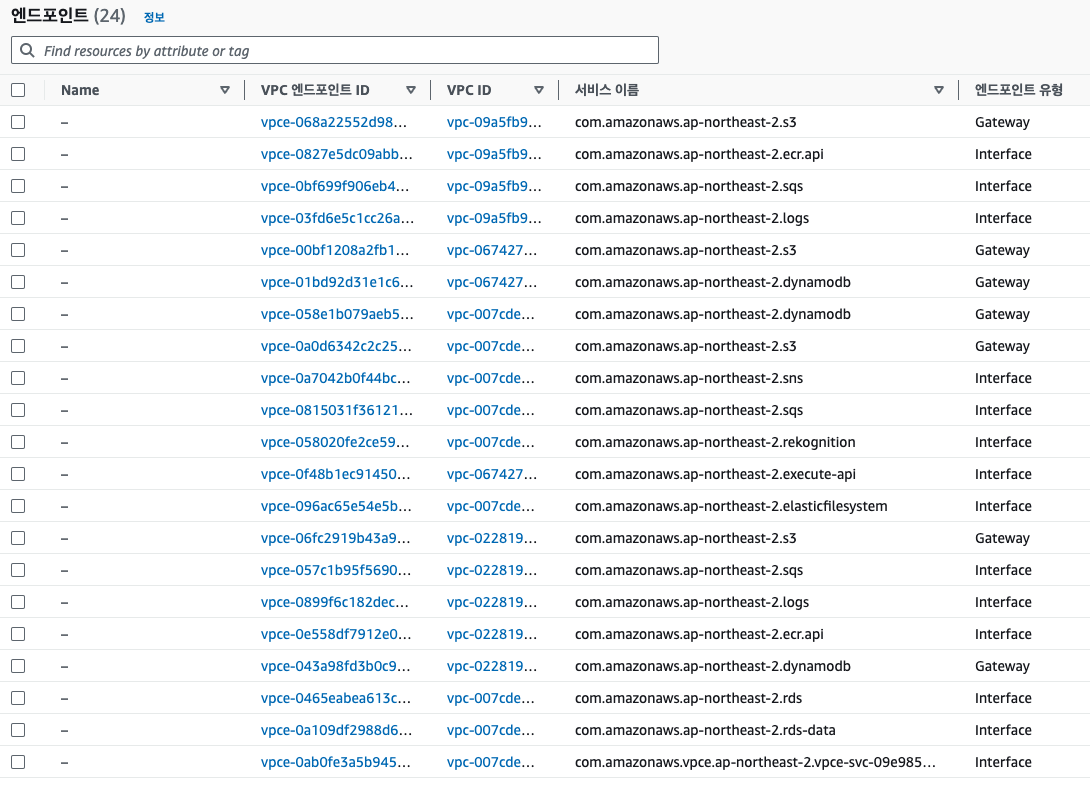The height and width of the screenshot is (785, 1090).
Task: Click the search magnifier icon
Action: point(27,50)
